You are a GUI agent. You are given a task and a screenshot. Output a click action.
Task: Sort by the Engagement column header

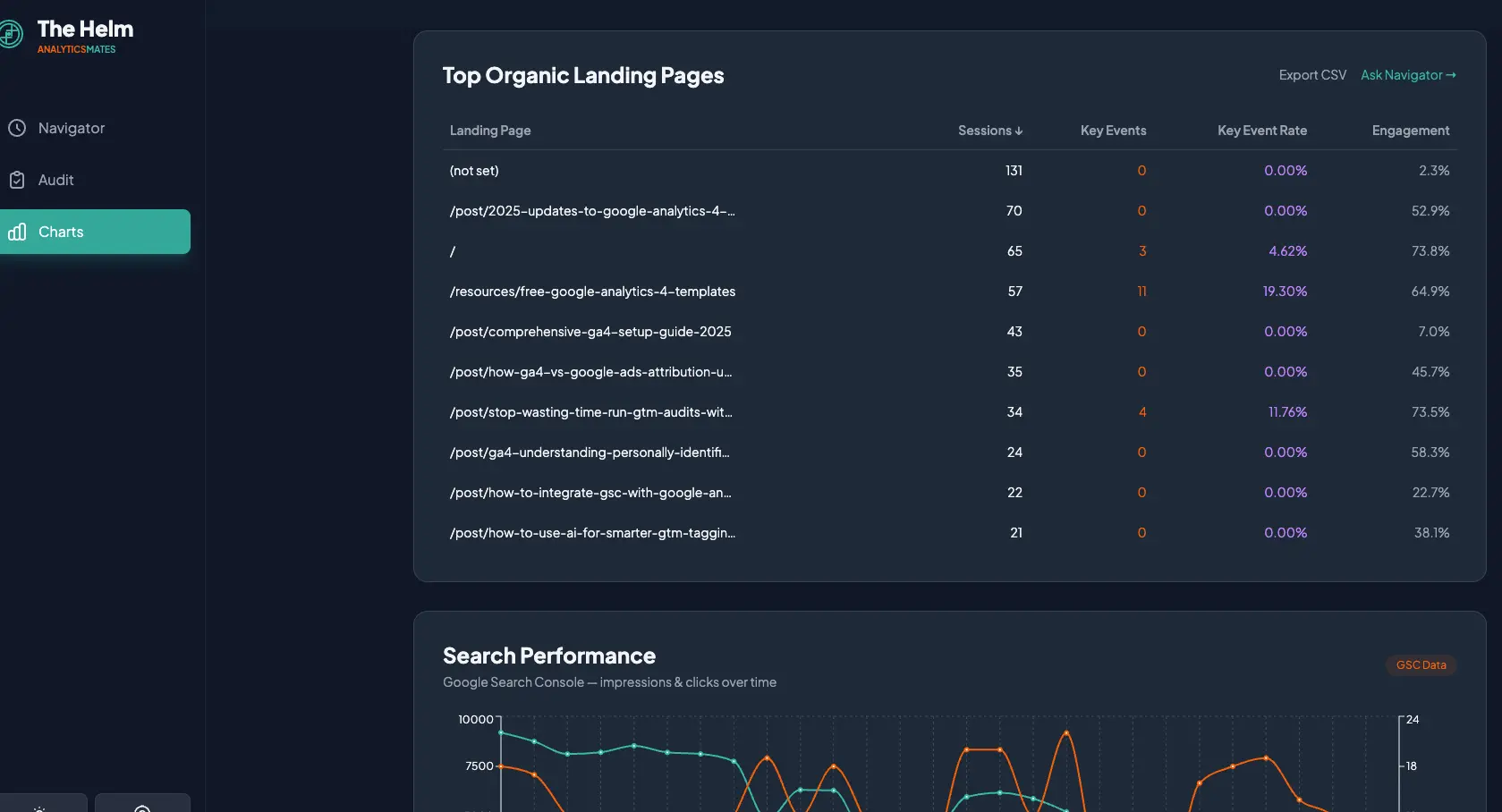(x=1410, y=131)
